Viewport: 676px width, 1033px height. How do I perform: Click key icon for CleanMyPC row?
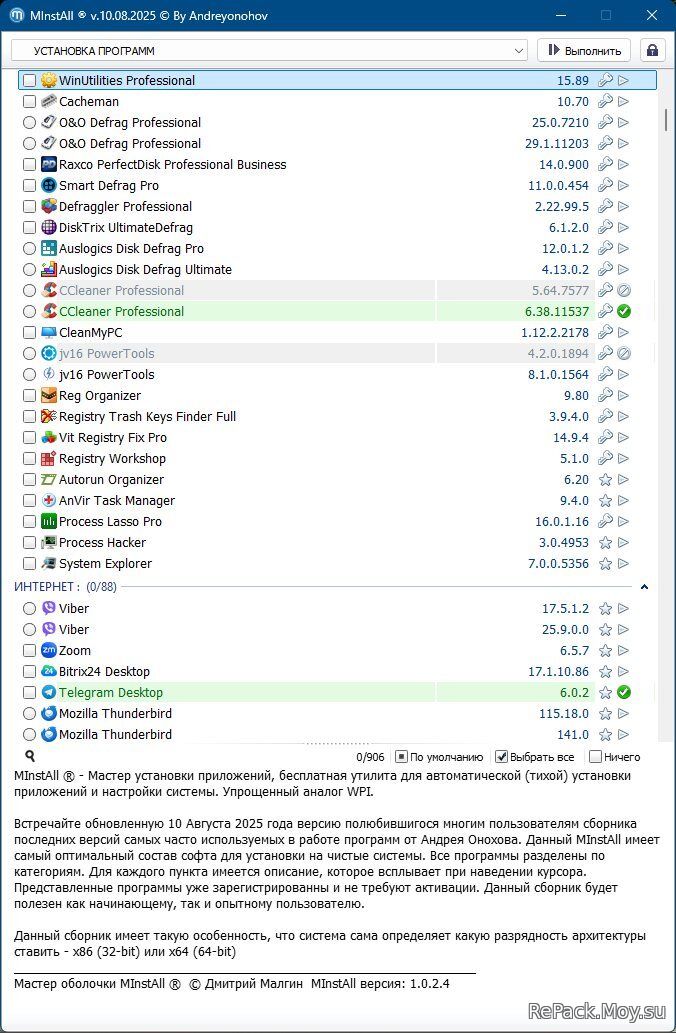click(x=605, y=333)
